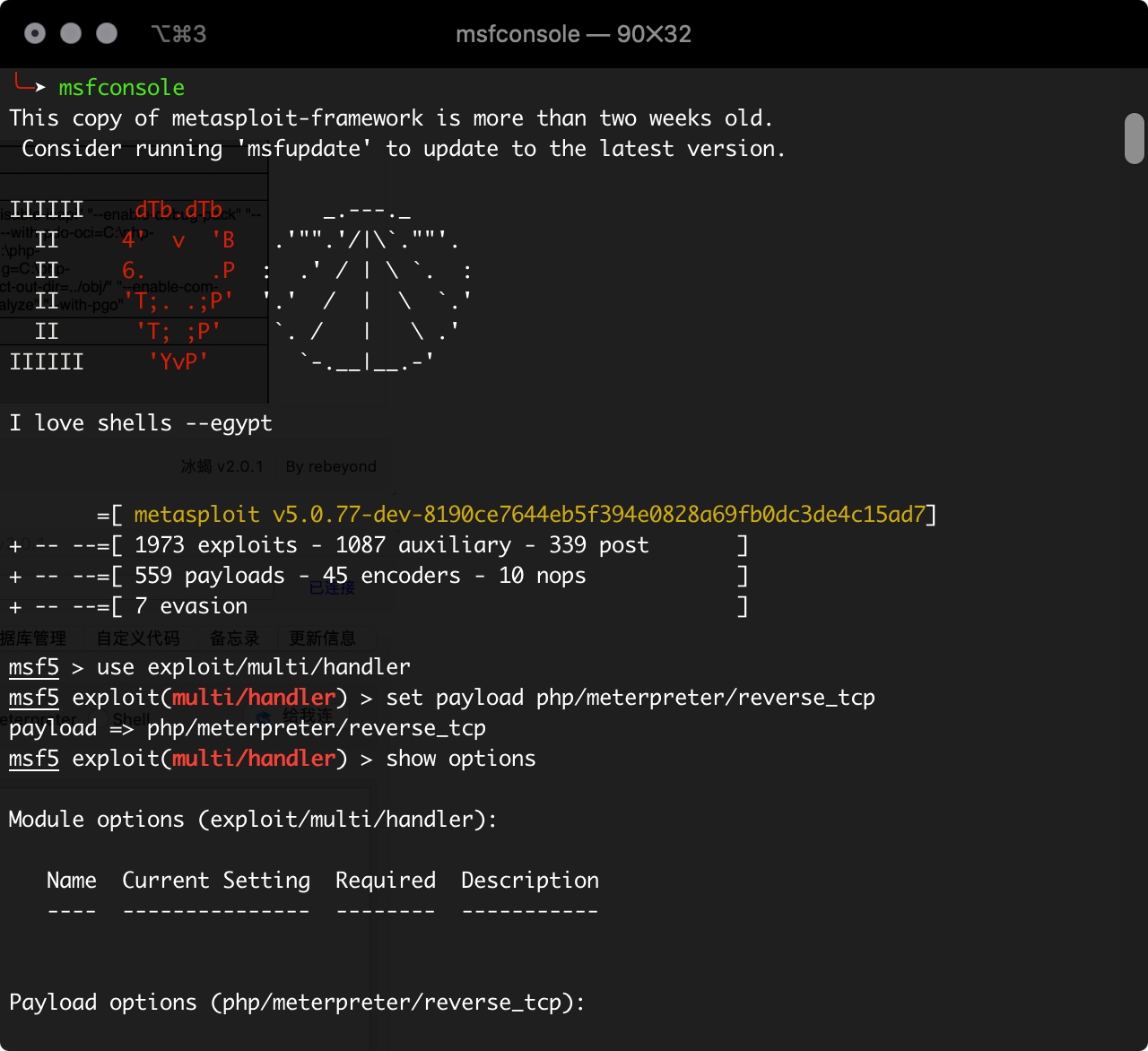The width and height of the screenshot is (1148, 1051).
Task: Click the yellow metasploit v5.0.77-dev version string
Action: (529, 515)
